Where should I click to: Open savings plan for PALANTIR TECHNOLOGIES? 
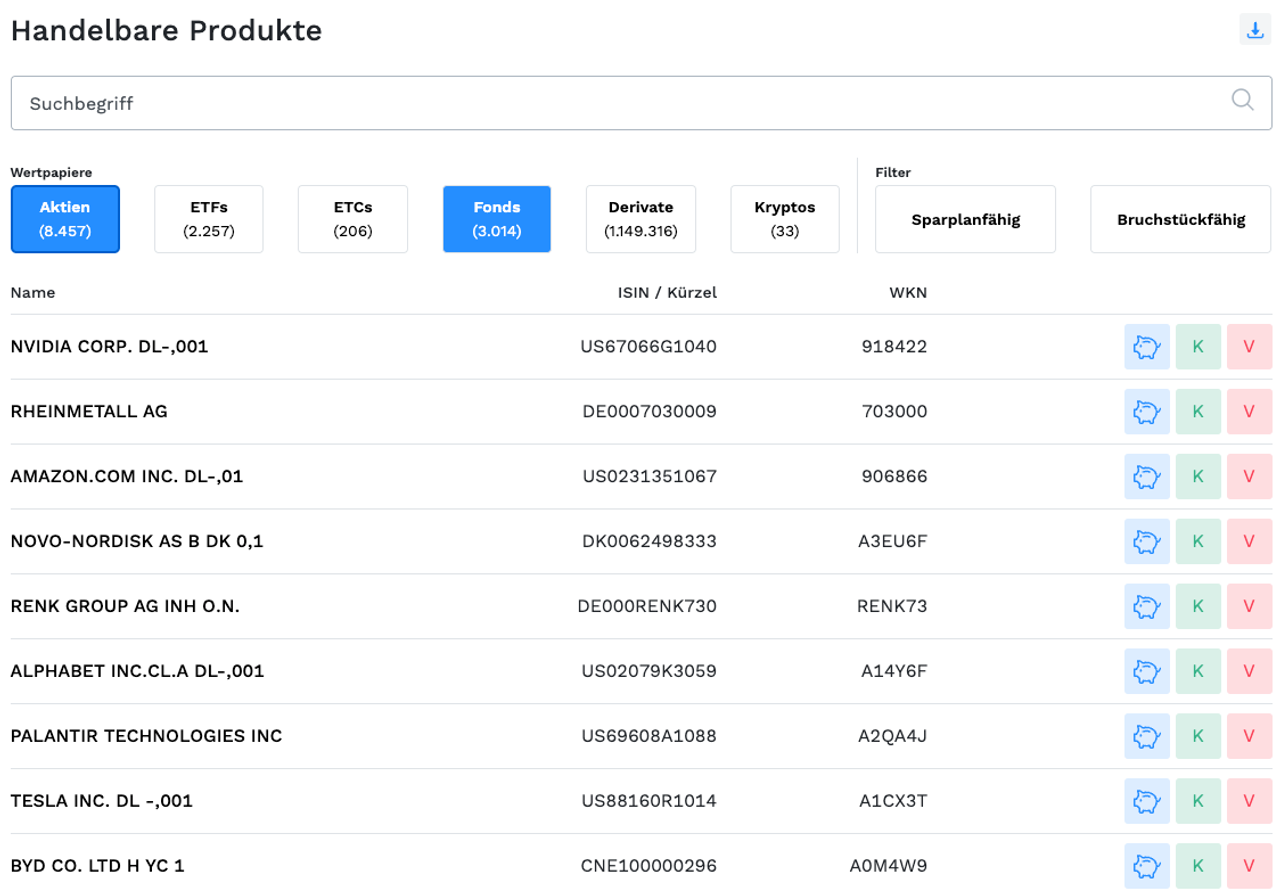tap(1147, 736)
